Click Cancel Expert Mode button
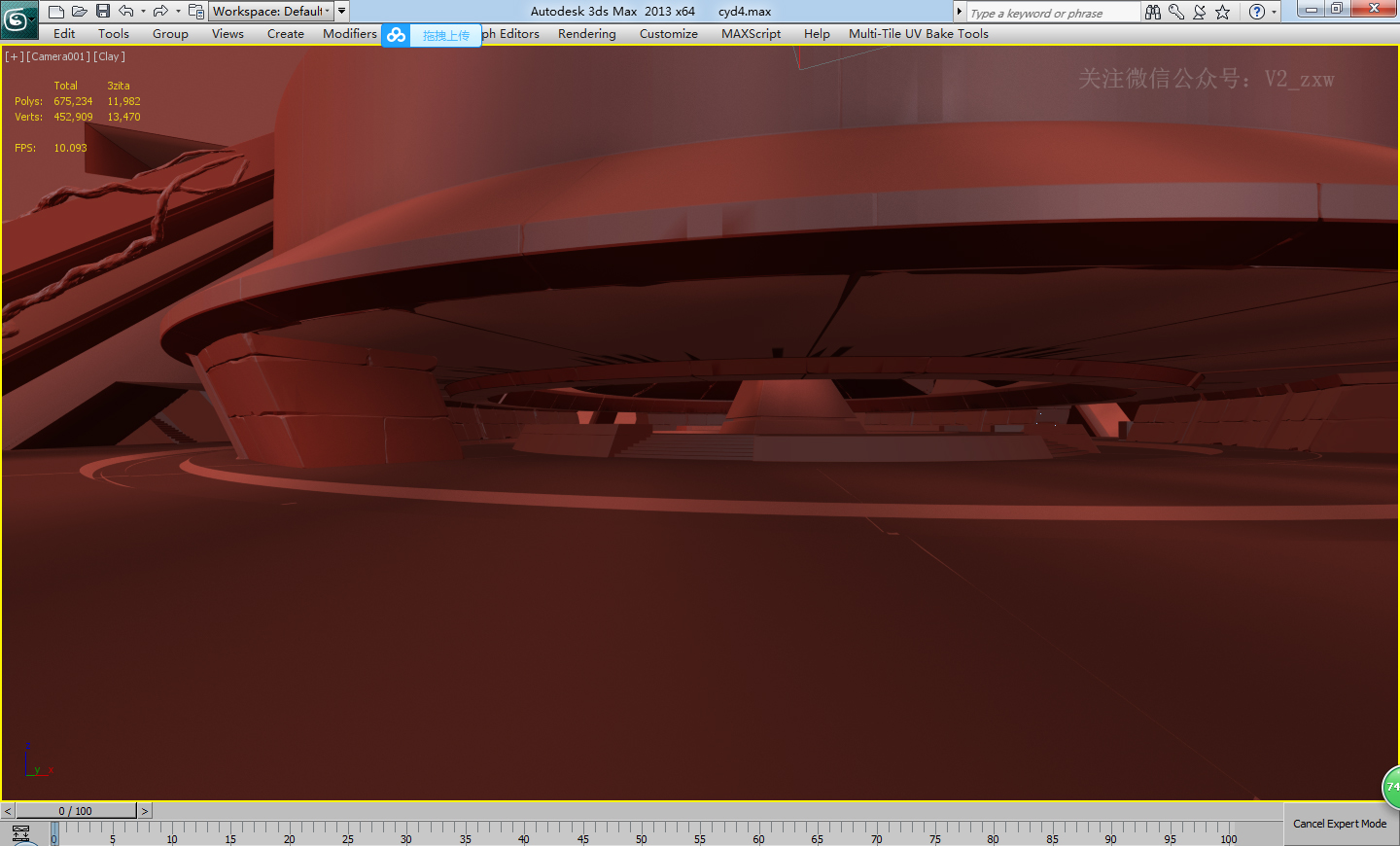This screenshot has width=1400, height=846. pyautogui.click(x=1340, y=824)
